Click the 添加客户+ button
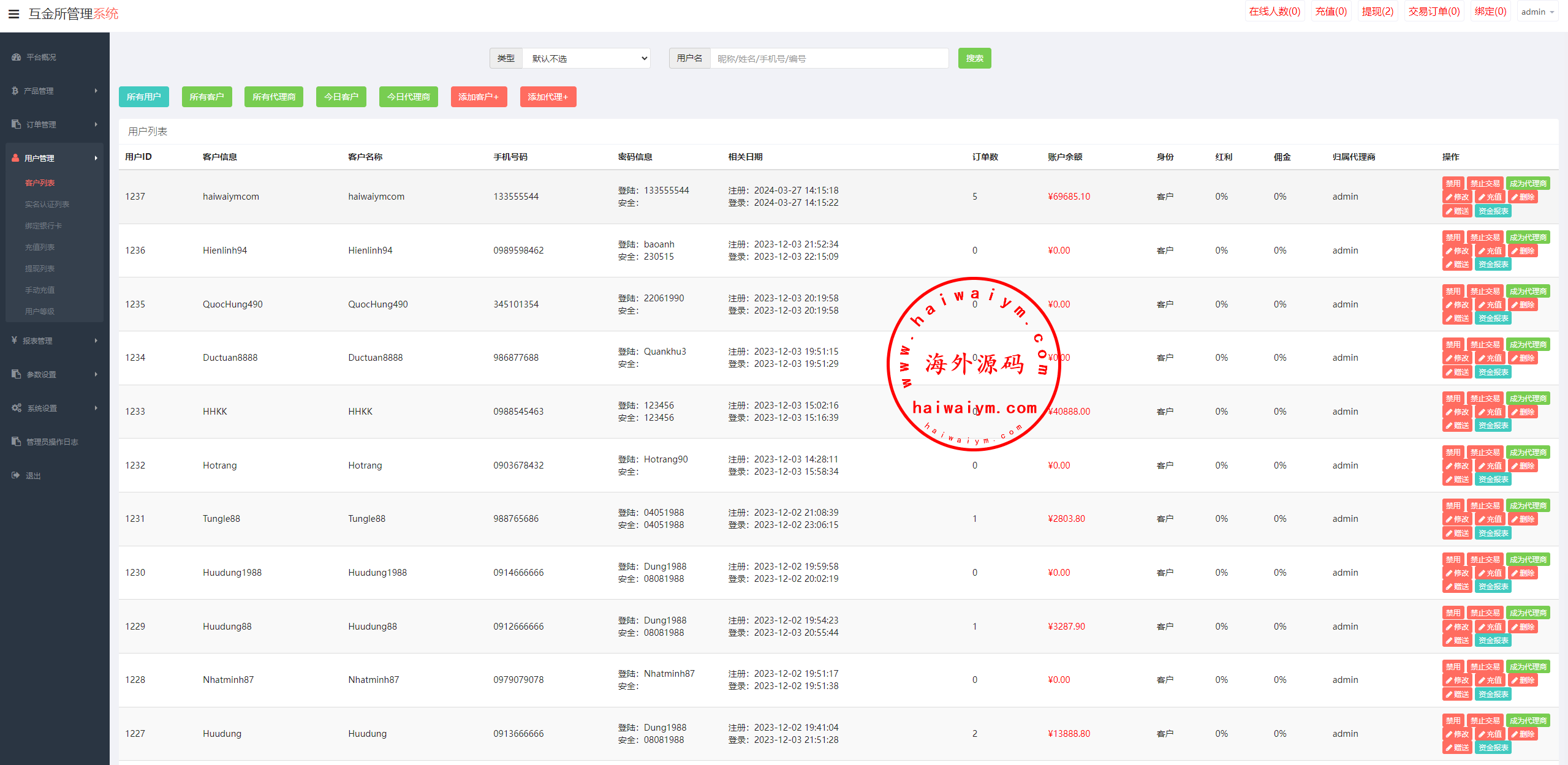 [479, 97]
